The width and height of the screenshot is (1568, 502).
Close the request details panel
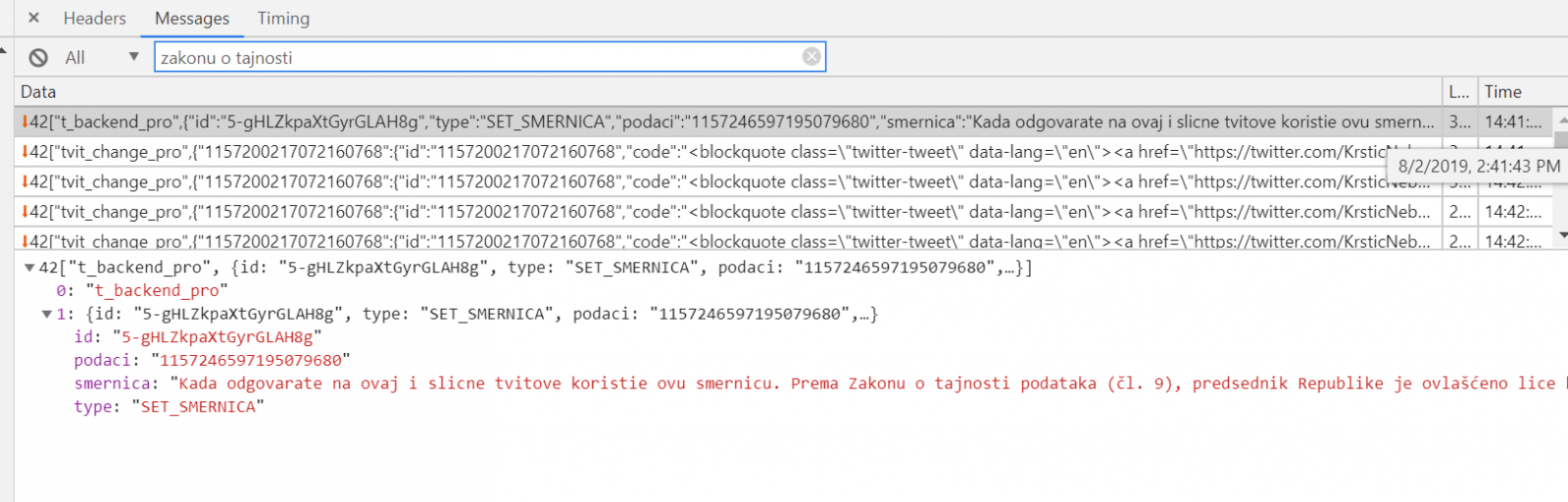[x=33, y=18]
